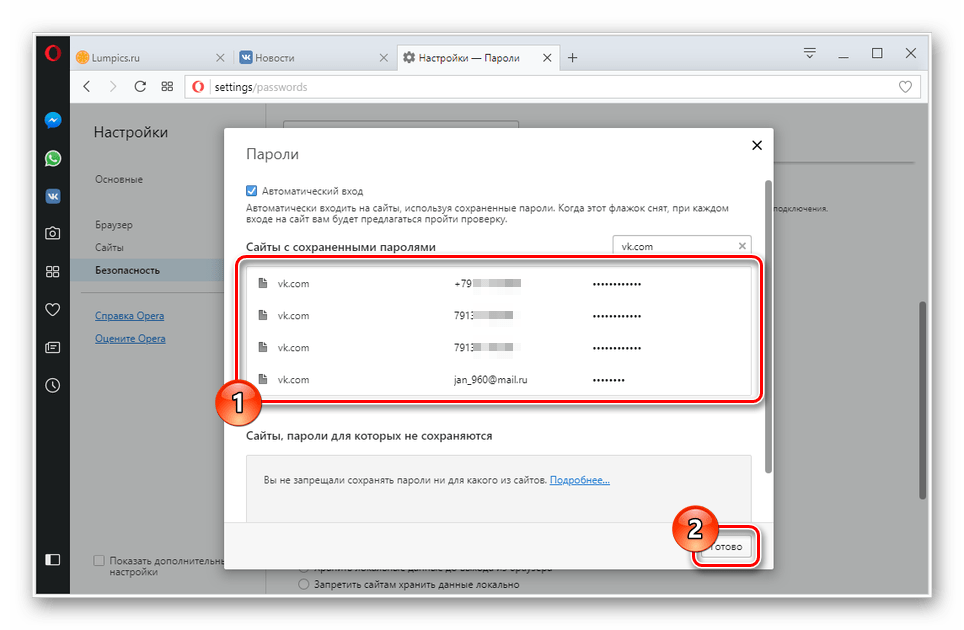
Task: Clear the vk.com password search field
Action: click(x=742, y=246)
